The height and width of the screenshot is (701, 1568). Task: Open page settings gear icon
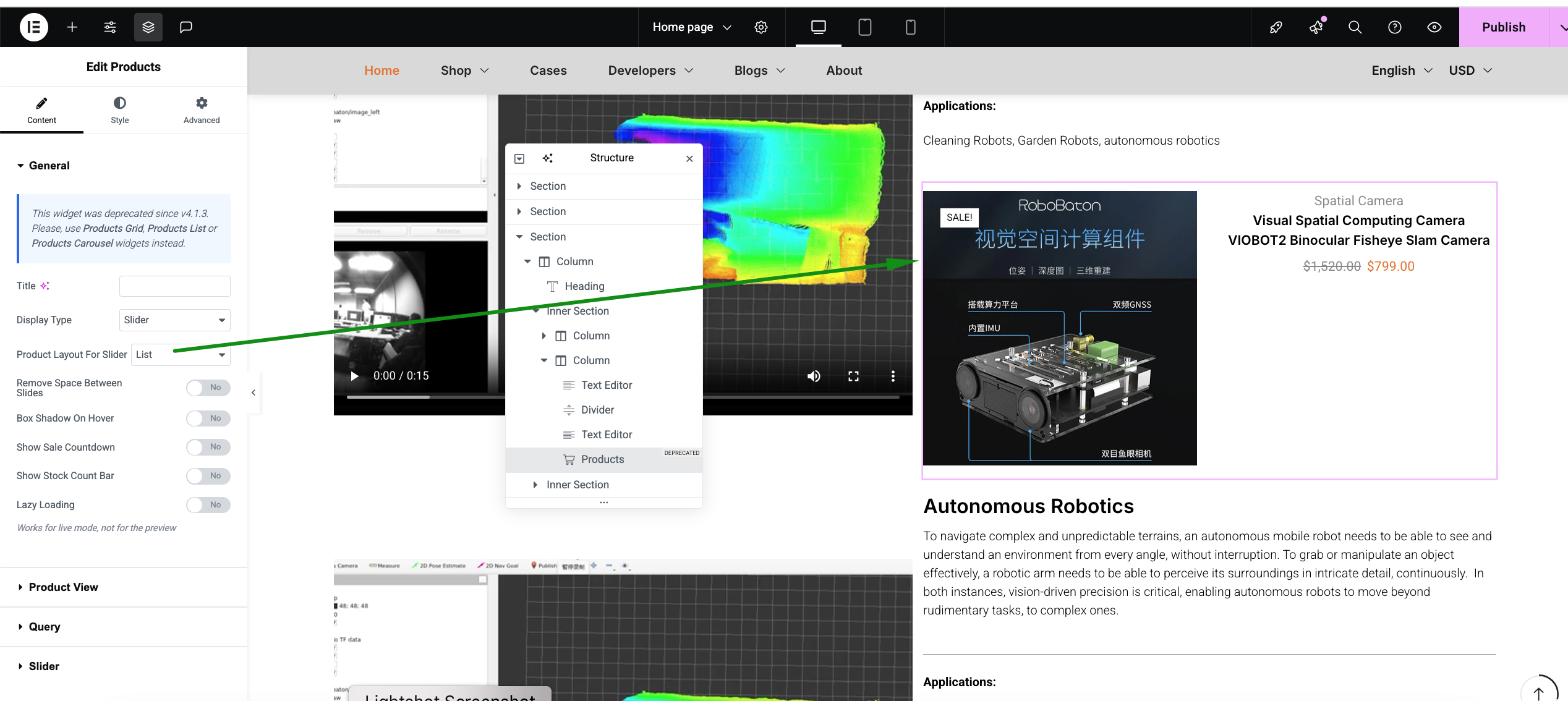pyautogui.click(x=761, y=27)
